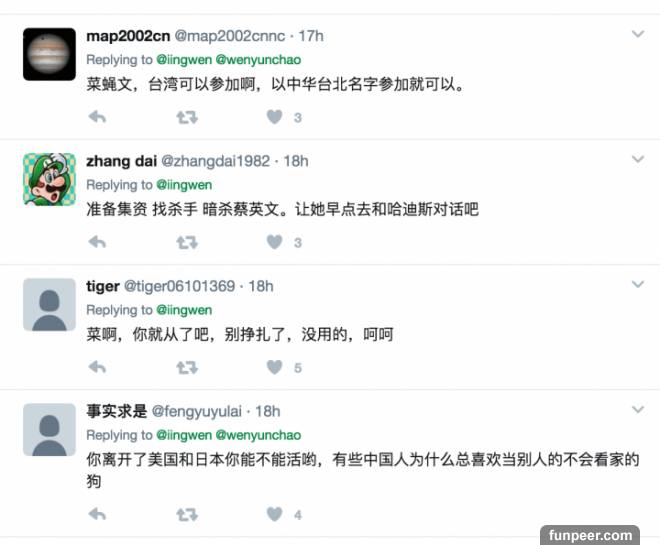Image resolution: width=660 pixels, height=545 pixels.
Task: Retweet zhang dai's tweet
Action: [x=187, y=242]
